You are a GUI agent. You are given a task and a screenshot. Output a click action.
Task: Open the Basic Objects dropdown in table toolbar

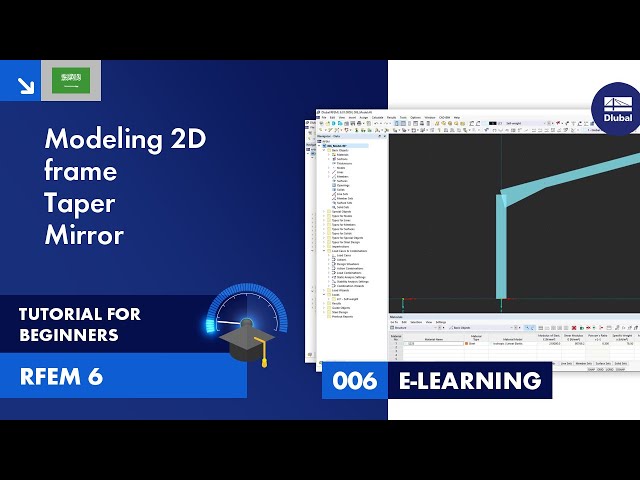click(x=481, y=328)
